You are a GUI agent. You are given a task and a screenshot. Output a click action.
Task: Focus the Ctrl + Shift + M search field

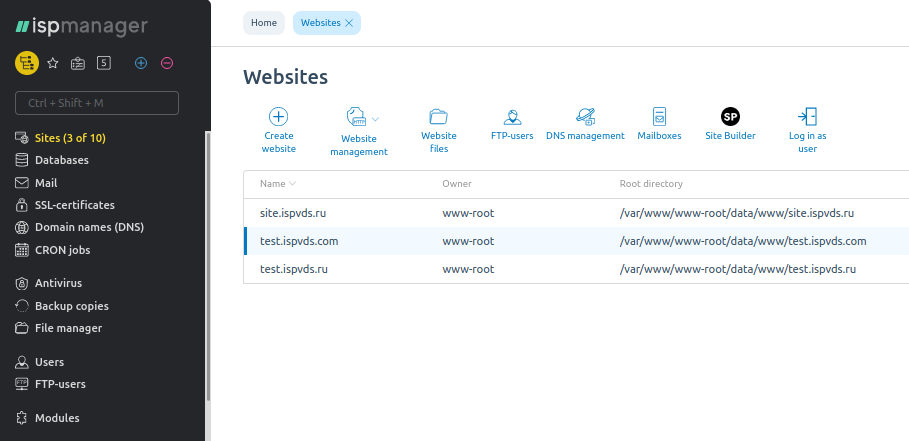point(97,103)
